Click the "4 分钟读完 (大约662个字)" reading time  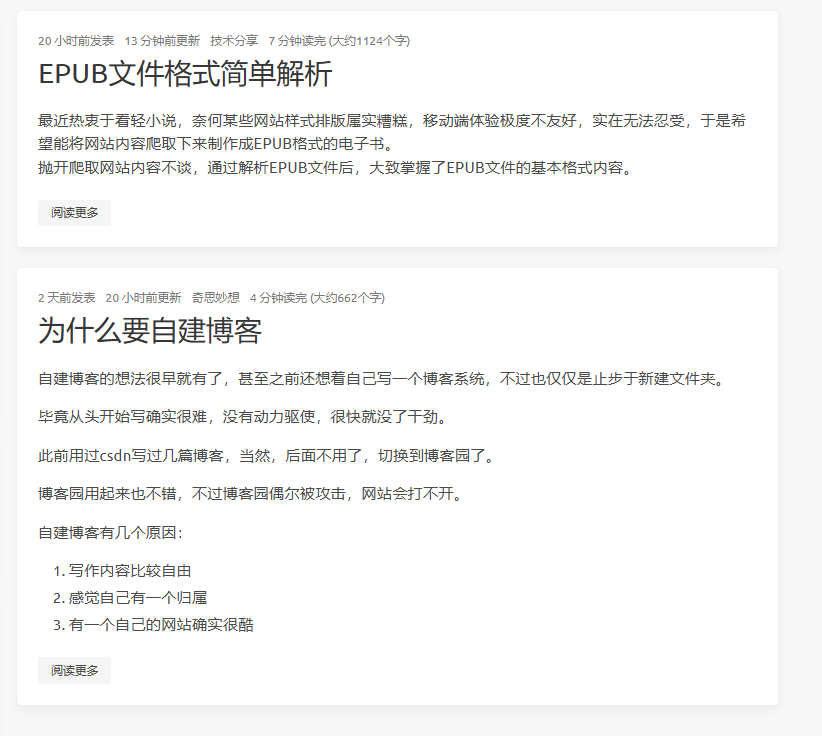[317, 298]
